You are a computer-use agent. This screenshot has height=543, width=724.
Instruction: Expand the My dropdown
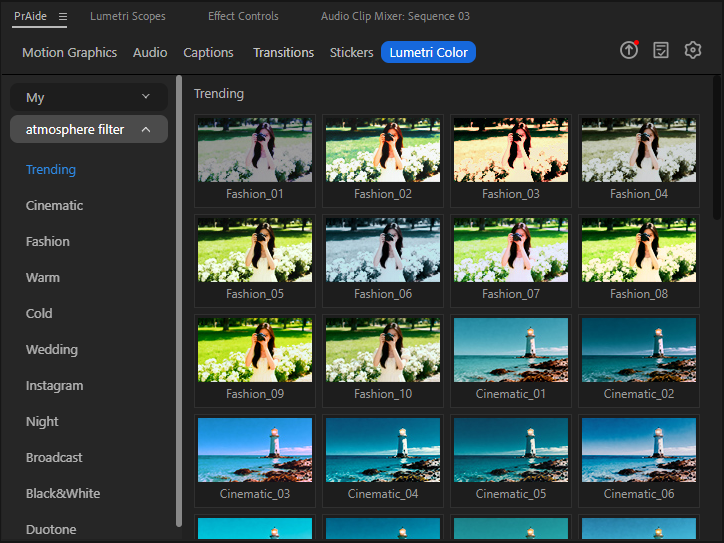point(88,97)
